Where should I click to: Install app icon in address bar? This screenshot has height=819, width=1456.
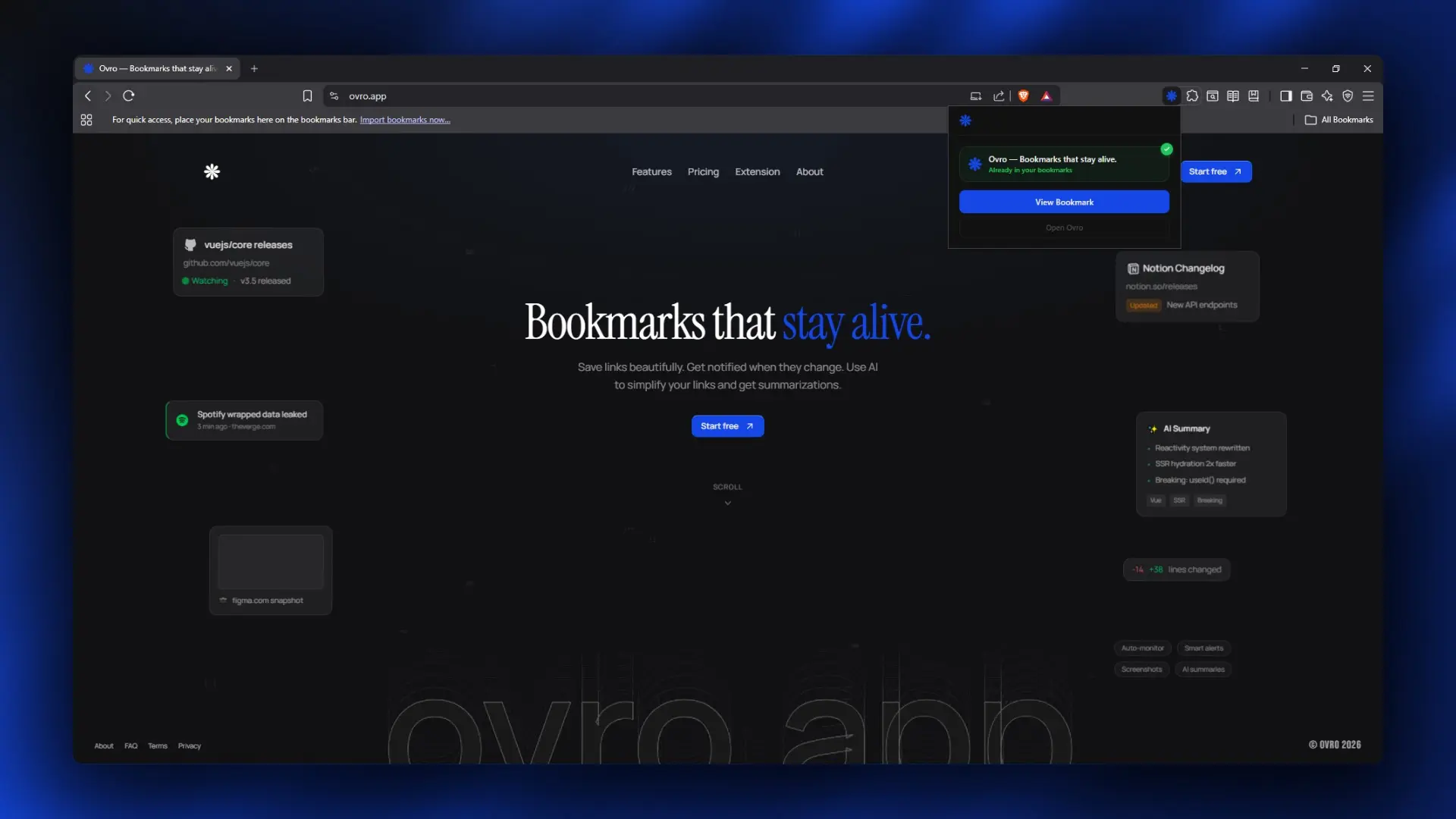[x=976, y=96]
